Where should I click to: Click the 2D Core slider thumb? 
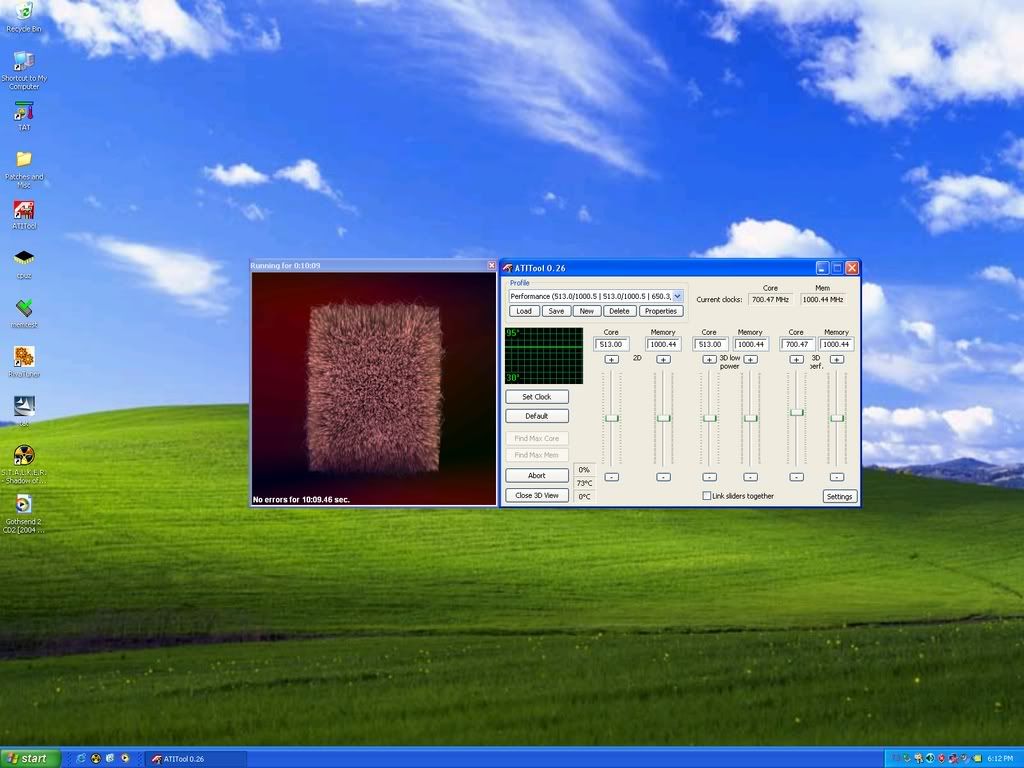[611, 418]
